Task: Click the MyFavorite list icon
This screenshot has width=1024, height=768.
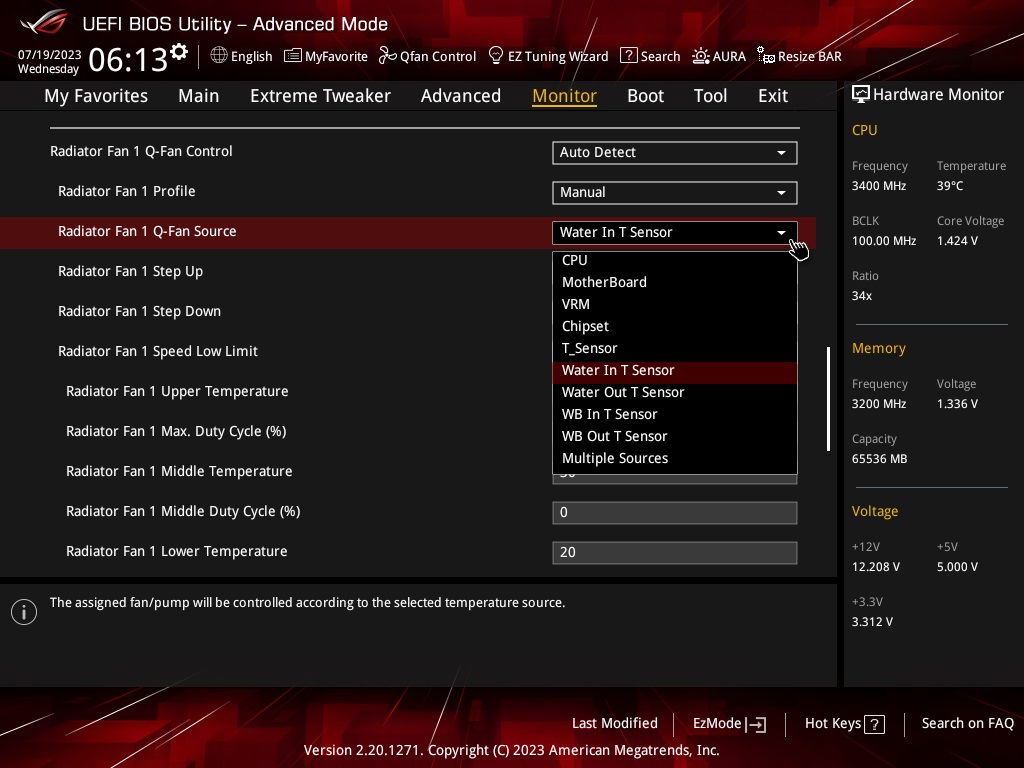Action: tap(293, 56)
